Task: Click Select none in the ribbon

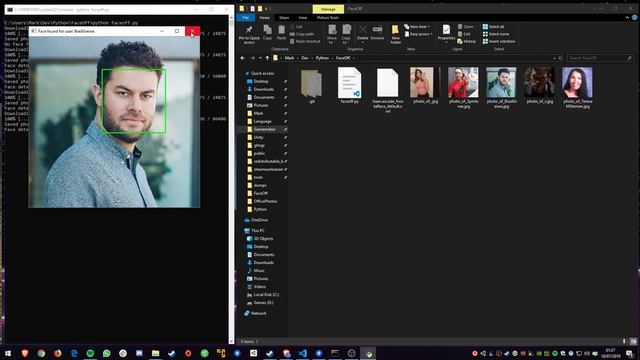Action: (x=496, y=34)
